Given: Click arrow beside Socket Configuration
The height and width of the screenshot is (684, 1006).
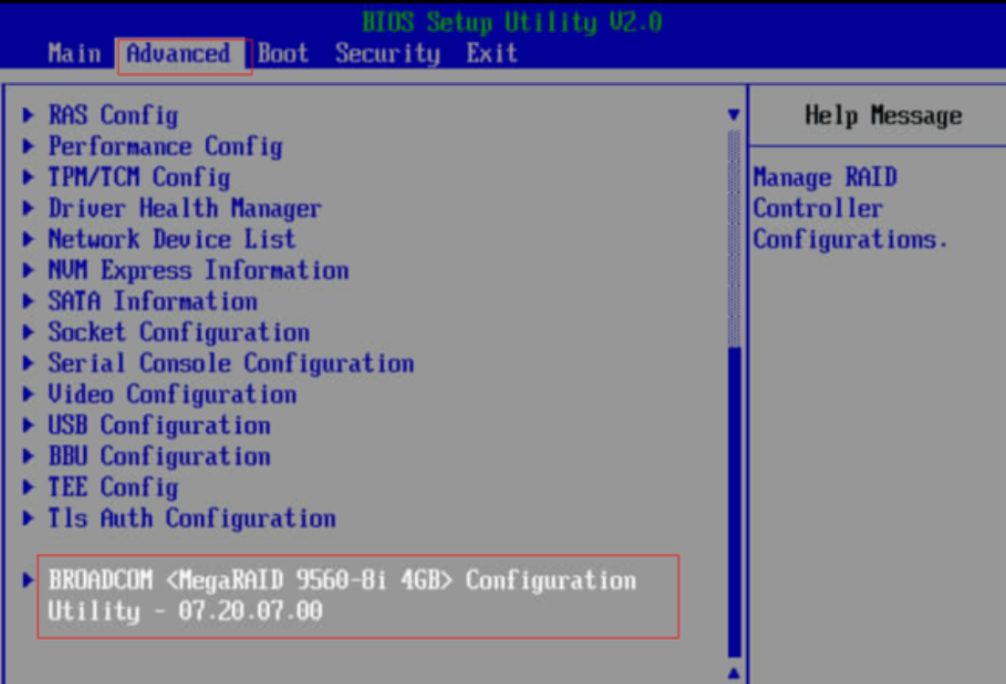Looking at the screenshot, I should [28, 332].
